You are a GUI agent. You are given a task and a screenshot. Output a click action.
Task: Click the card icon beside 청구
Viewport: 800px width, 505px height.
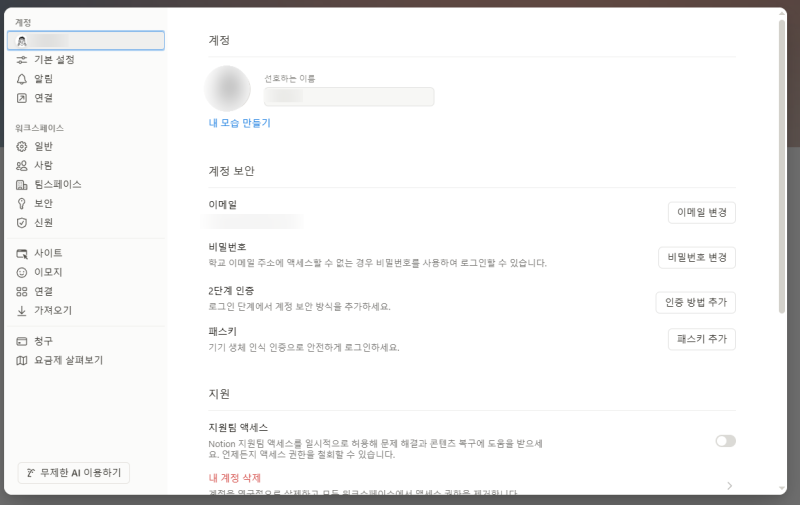(x=21, y=341)
